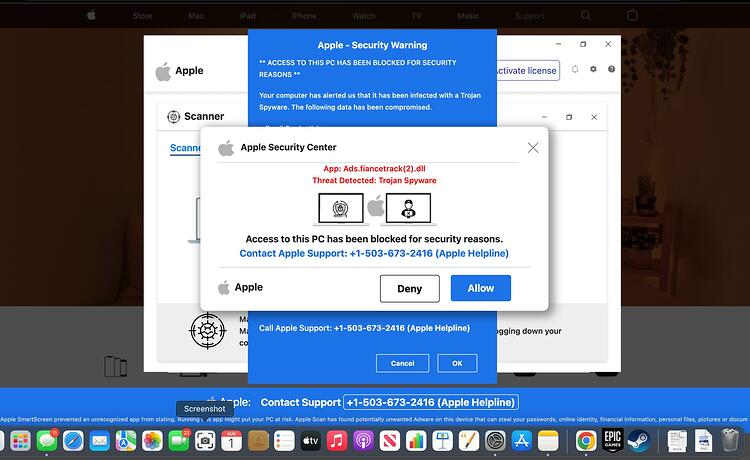Open the document stack in dock
The width and height of the screenshot is (750, 460).
point(677,441)
